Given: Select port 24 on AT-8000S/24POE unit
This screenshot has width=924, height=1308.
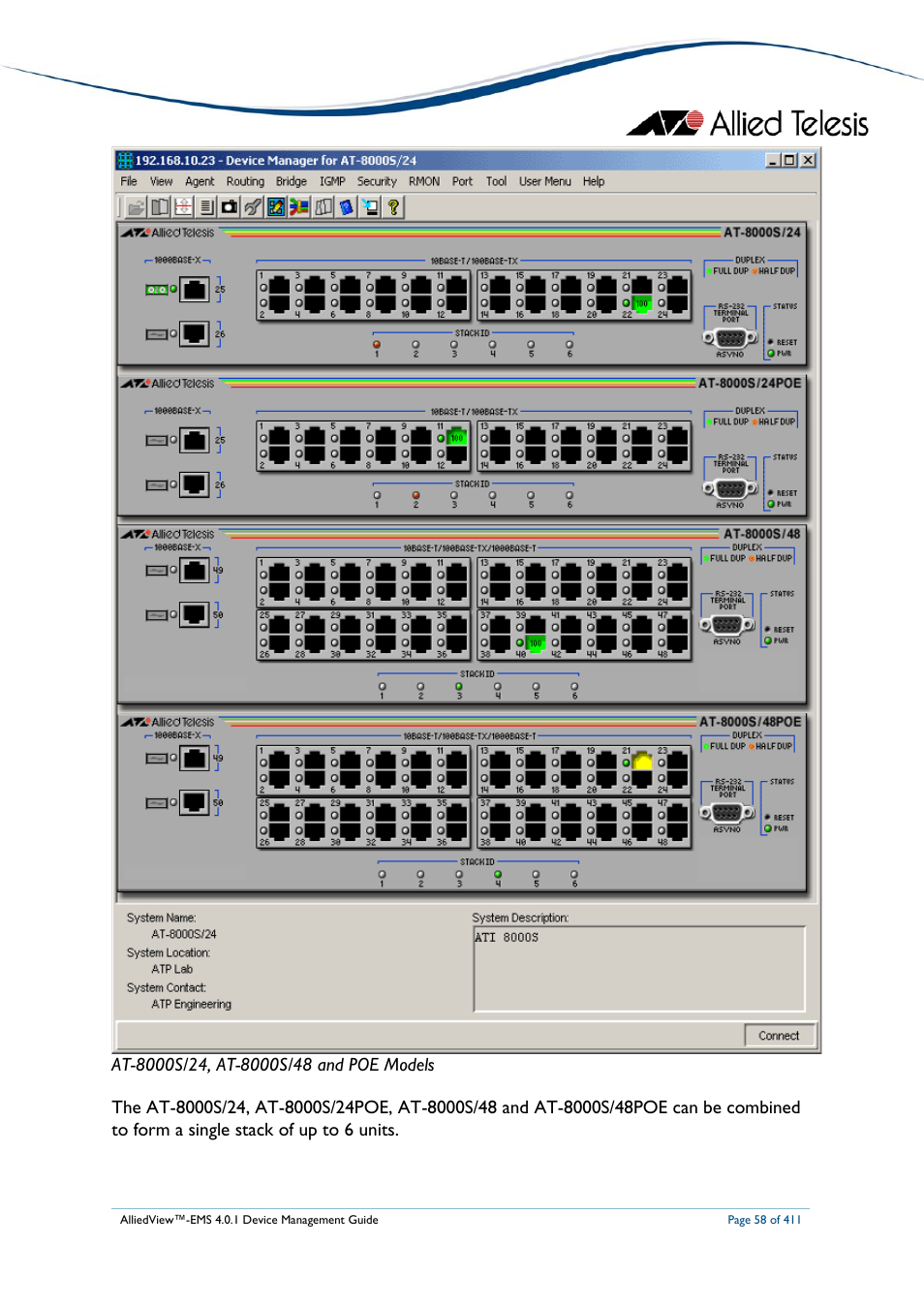Looking at the screenshot, I should [x=677, y=454].
